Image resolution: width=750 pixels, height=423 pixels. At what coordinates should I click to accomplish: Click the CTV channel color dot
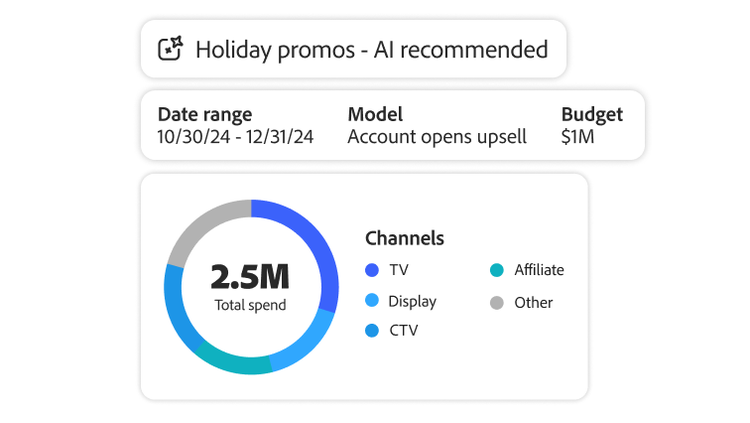click(372, 330)
